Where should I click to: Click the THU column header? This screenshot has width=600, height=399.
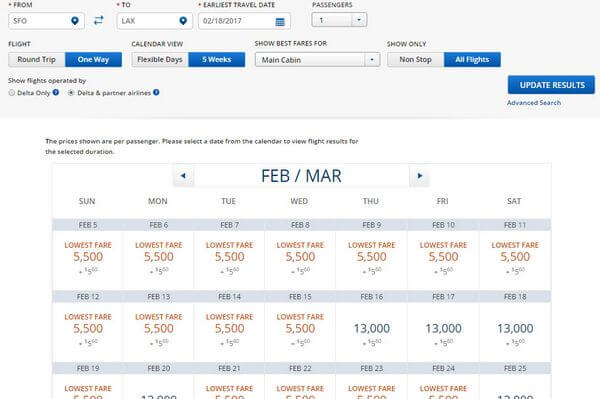pos(371,201)
